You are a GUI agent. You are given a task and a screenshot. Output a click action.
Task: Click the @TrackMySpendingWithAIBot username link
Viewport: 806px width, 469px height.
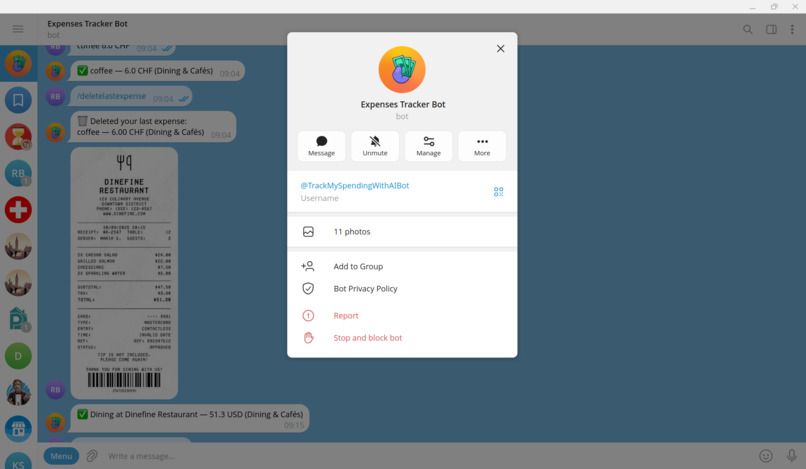[355, 186]
